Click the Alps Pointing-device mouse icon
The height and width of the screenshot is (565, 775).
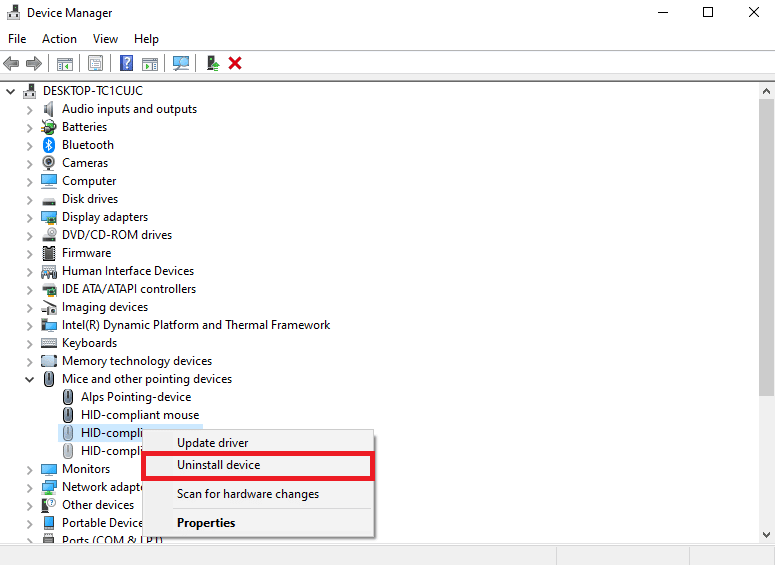tap(68, 397)
